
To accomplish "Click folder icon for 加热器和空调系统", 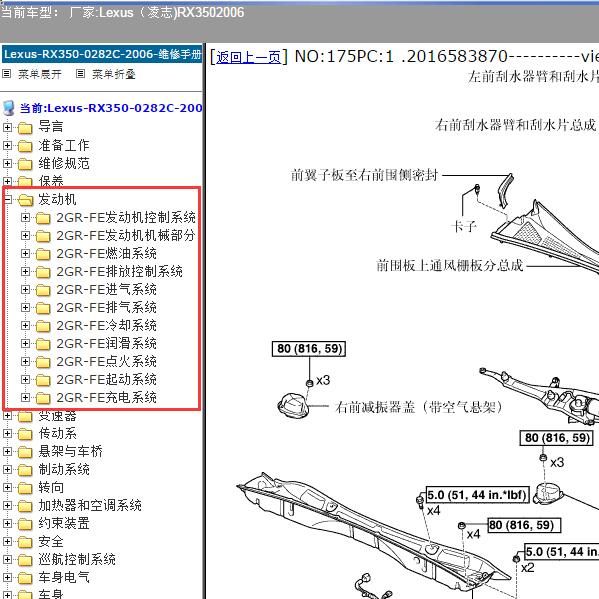I will click(25, 506).
